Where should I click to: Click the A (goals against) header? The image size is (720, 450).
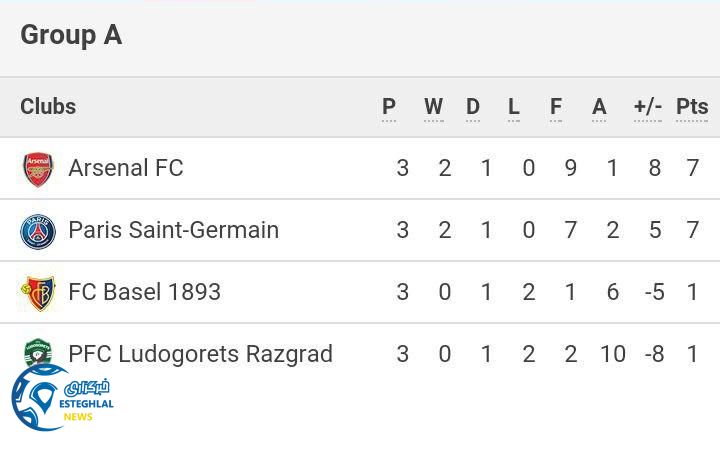(x=599, y=106)
